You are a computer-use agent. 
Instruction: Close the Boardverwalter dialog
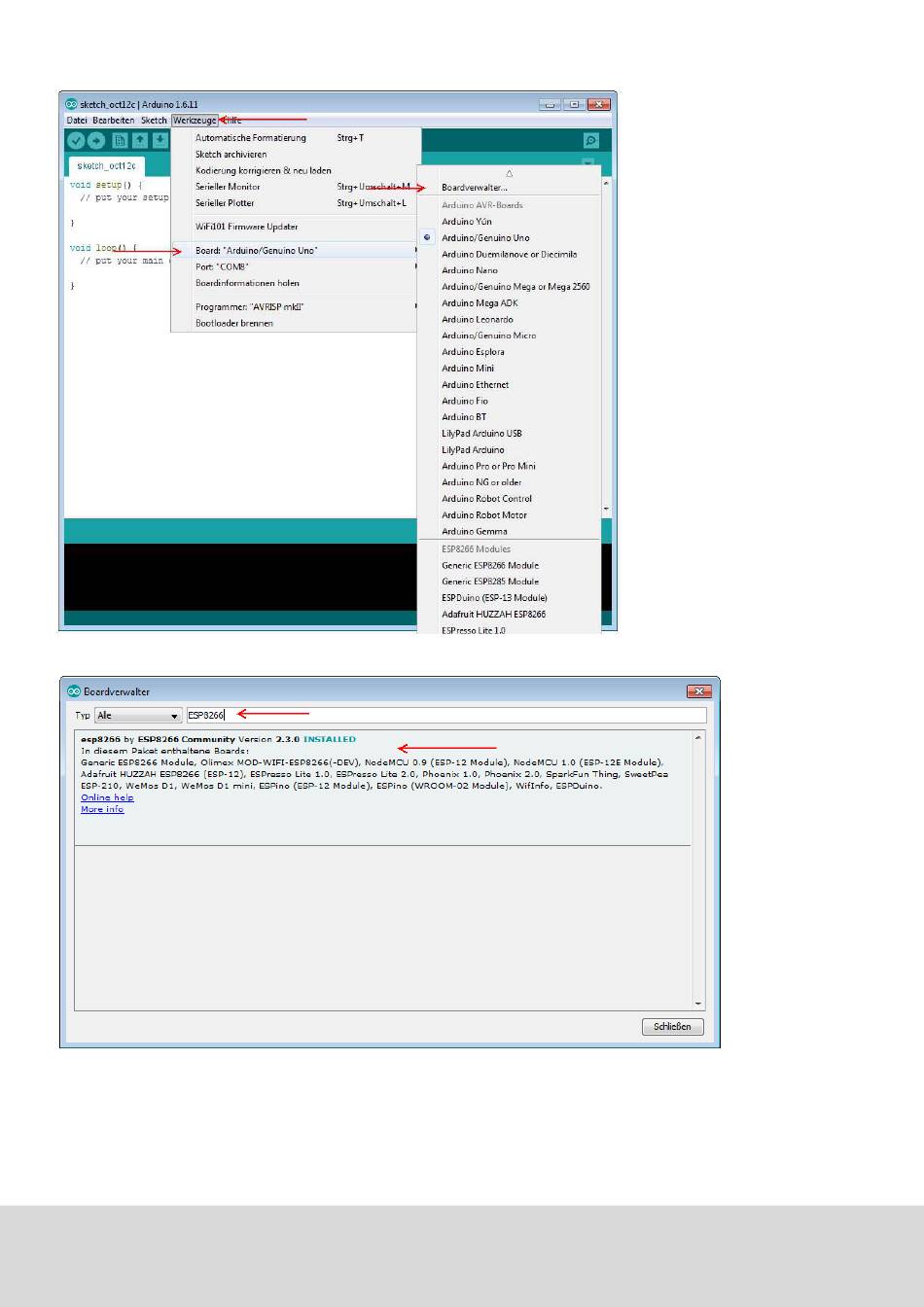pos(699,691)
